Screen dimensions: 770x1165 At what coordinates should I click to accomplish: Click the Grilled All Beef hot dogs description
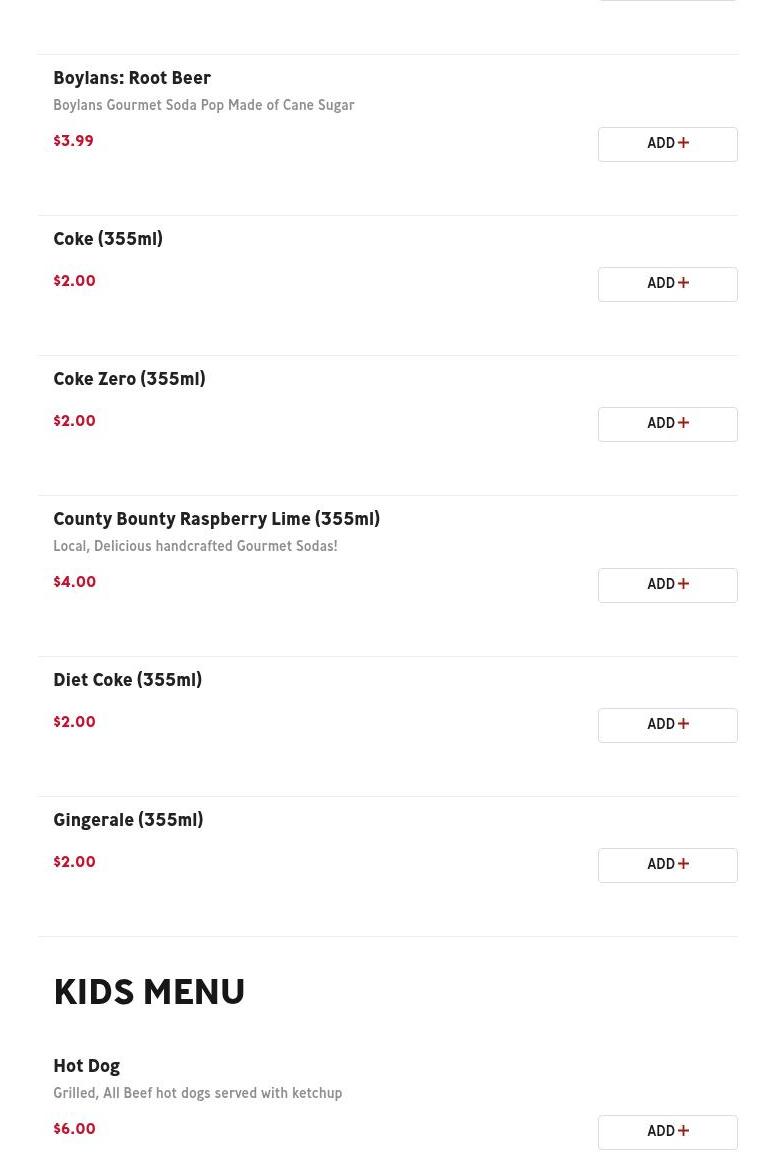pos(197,1093)
